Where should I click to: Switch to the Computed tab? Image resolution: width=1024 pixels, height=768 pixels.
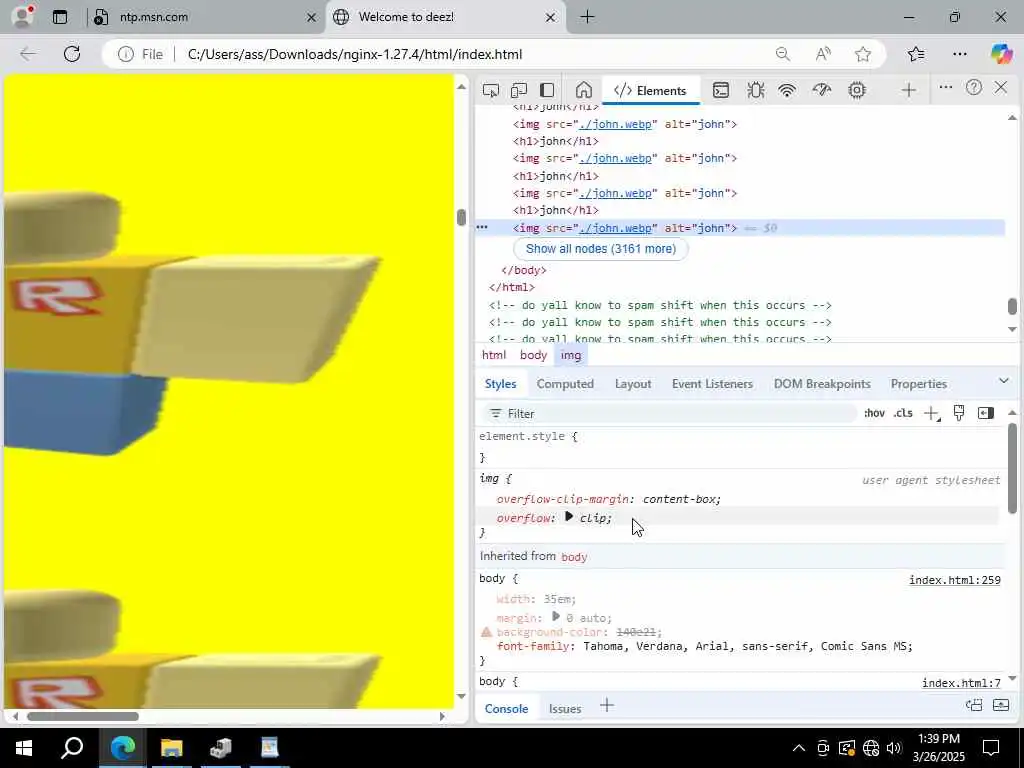(x=565, y=384)
